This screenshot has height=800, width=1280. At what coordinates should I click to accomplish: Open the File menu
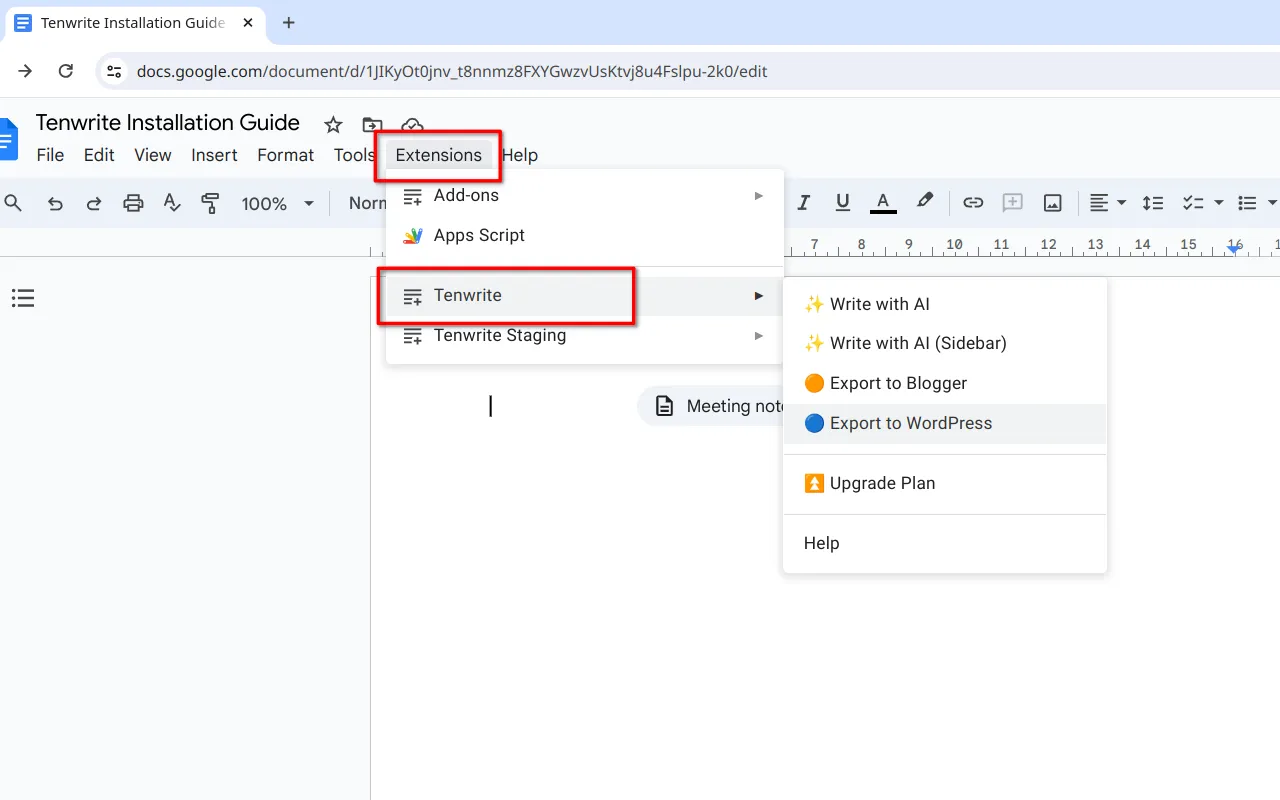(50, 155)
